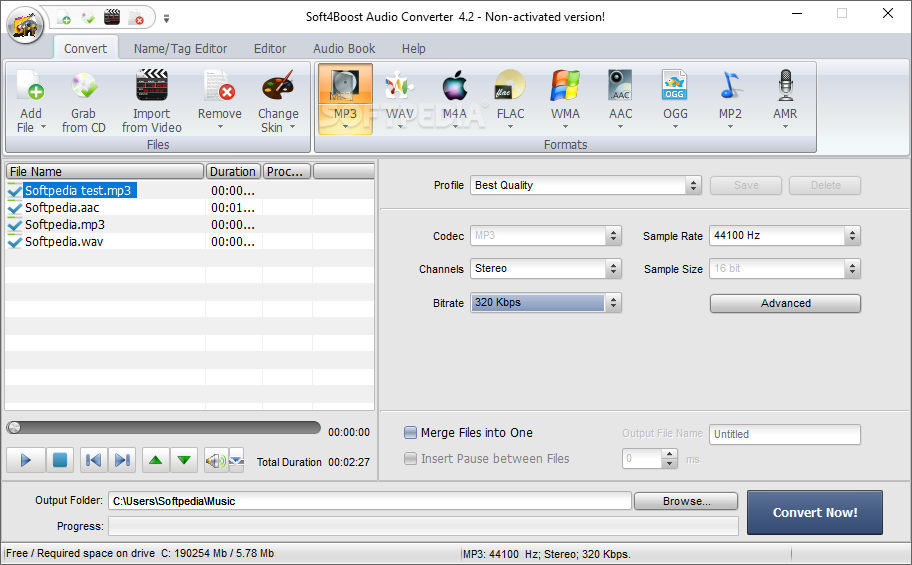Open the Bitrate dropdown

tap(613, 303)
